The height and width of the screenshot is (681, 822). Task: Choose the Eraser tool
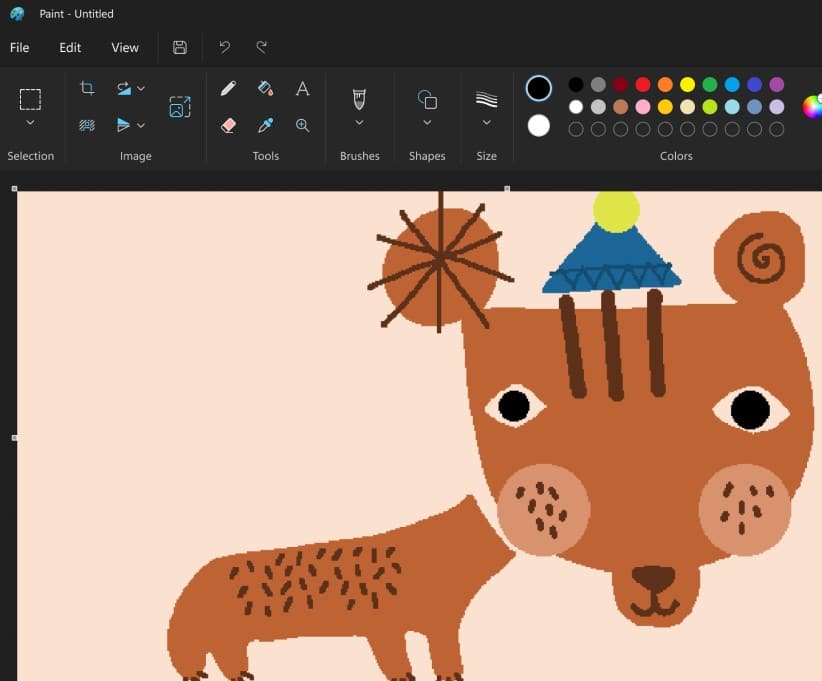[228, 125]
